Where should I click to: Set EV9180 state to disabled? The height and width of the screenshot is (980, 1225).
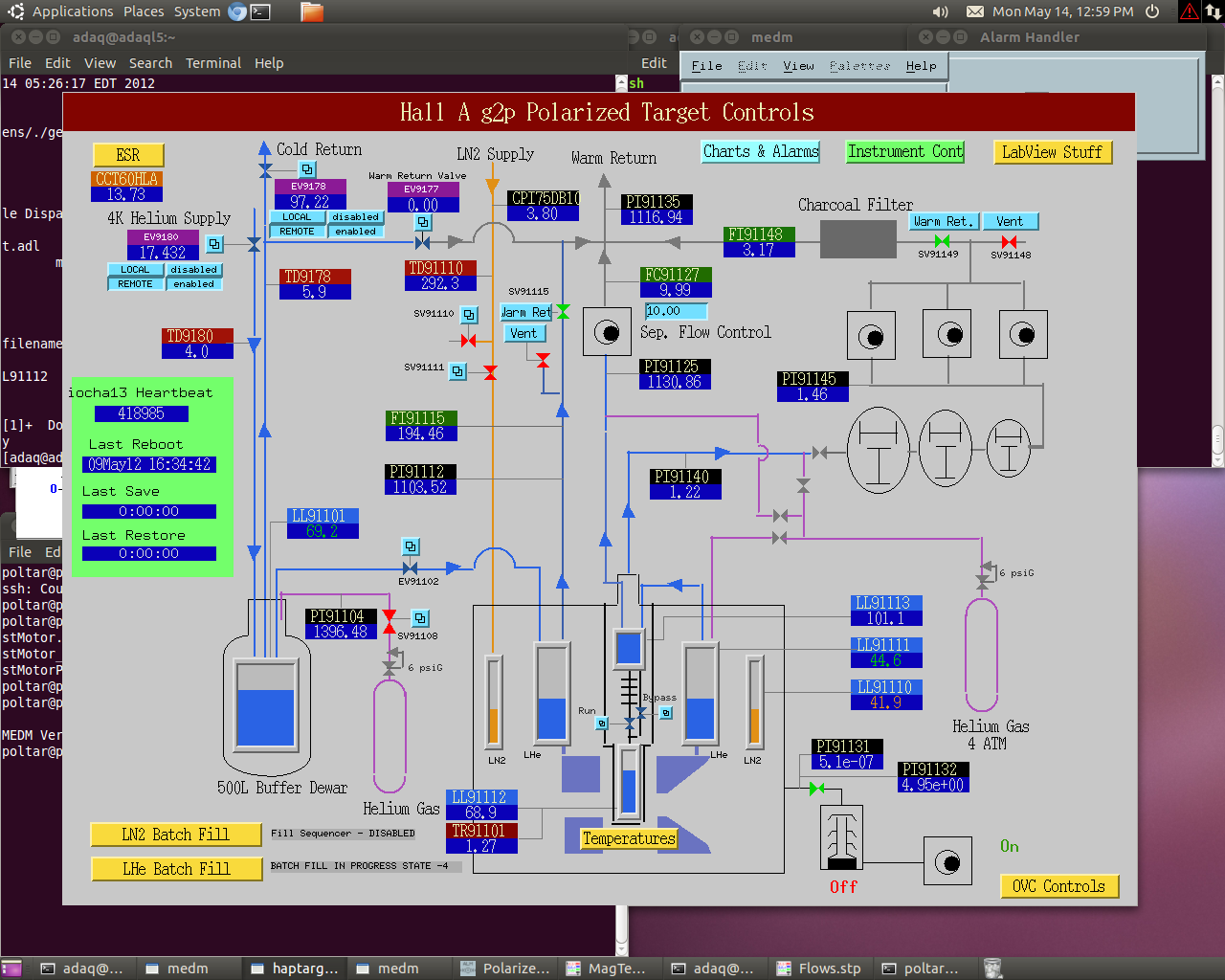coord(194,270)
